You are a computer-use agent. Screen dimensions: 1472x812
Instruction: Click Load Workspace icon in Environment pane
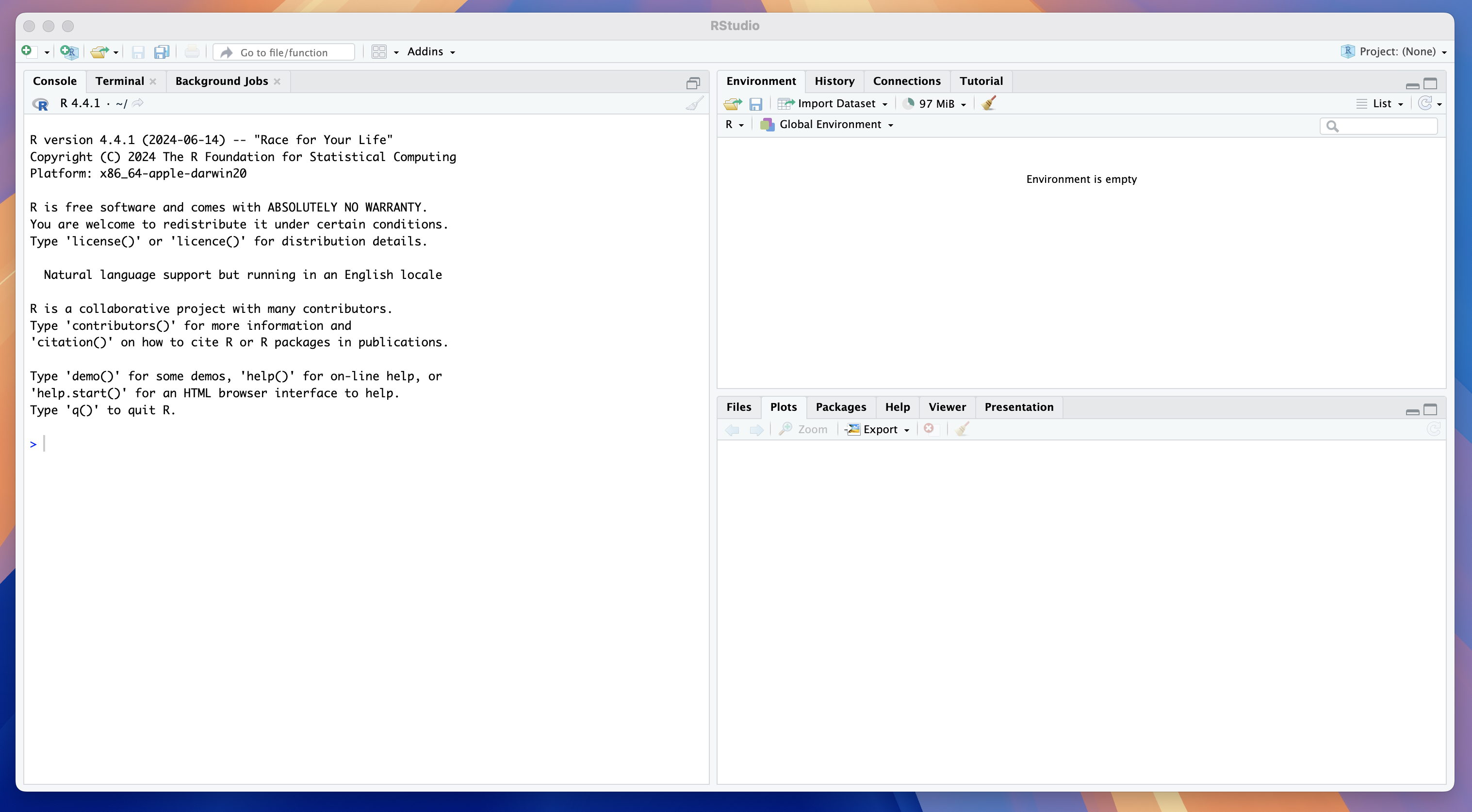click(x=732, y=103)
